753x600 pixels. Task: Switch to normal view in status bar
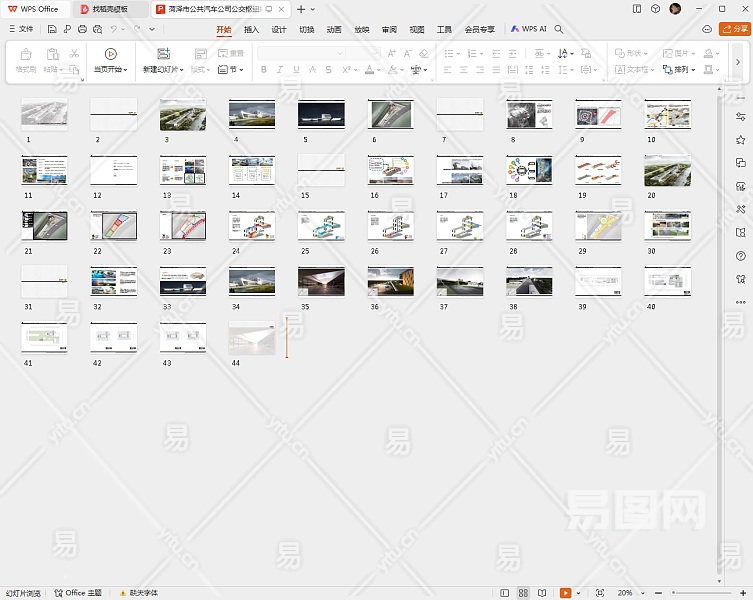point(505,593)
